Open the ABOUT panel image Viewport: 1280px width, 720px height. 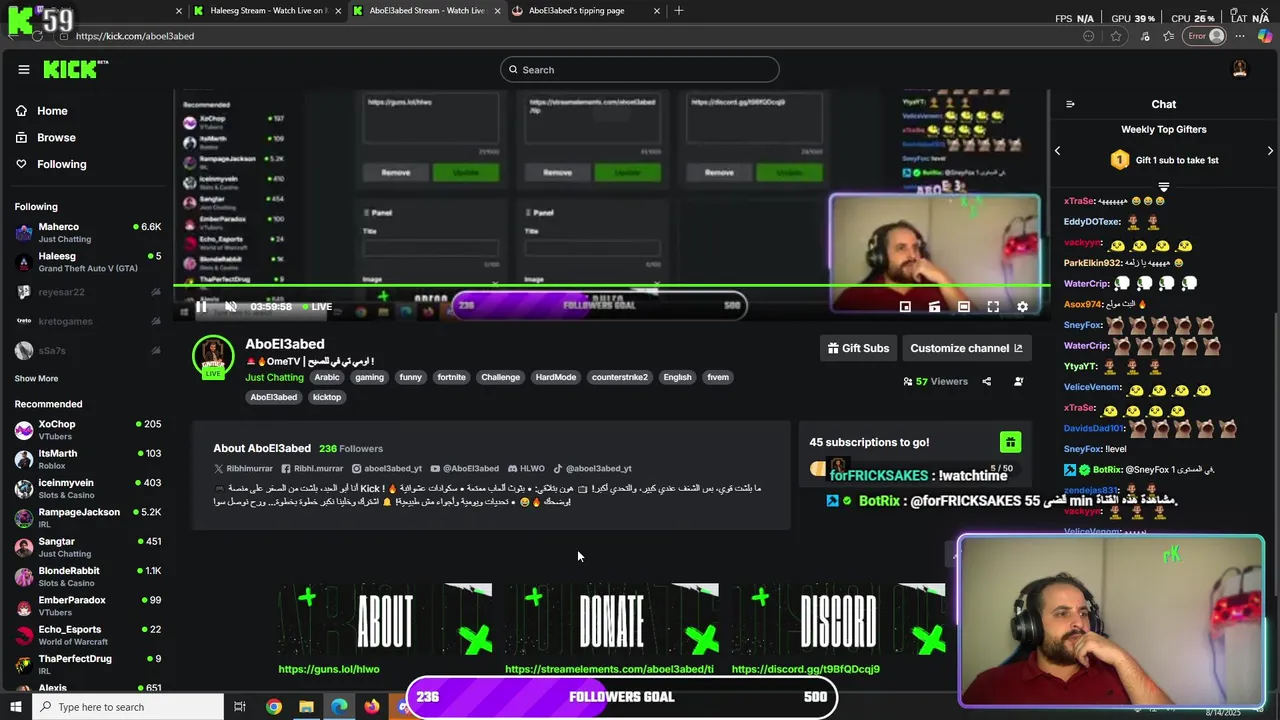tap(385, 621)
